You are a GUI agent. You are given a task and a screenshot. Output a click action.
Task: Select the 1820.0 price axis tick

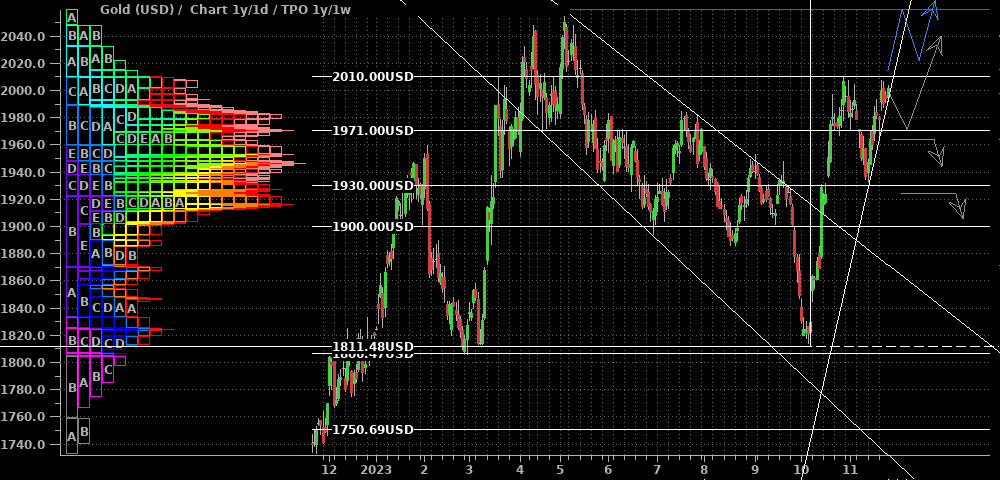(24, 335)
